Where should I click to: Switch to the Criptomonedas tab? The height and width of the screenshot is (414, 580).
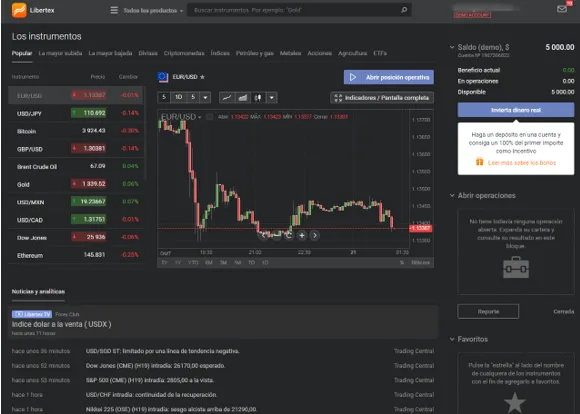(184, 53)
